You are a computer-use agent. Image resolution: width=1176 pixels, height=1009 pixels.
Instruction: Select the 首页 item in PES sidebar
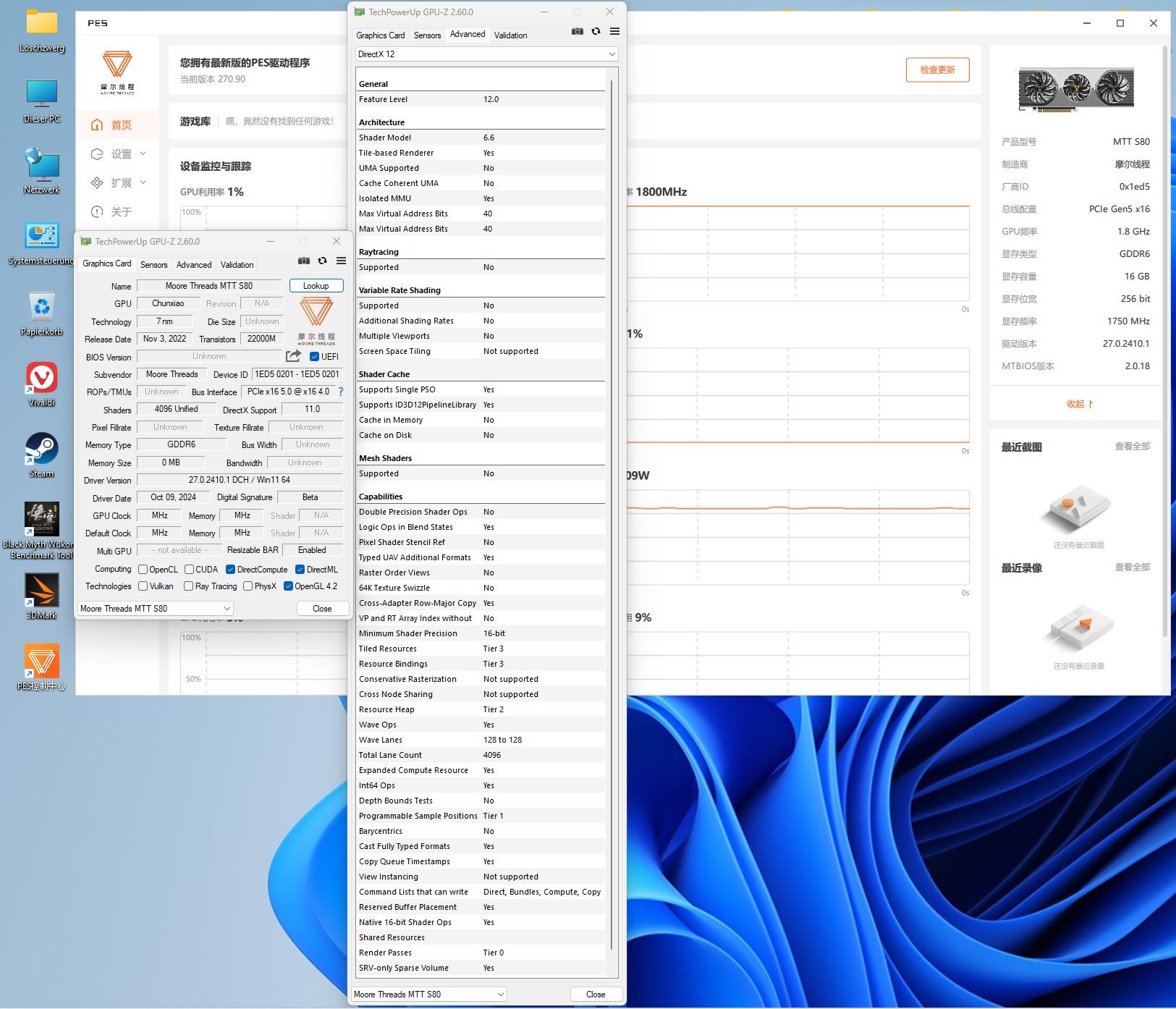pos(119,125)
